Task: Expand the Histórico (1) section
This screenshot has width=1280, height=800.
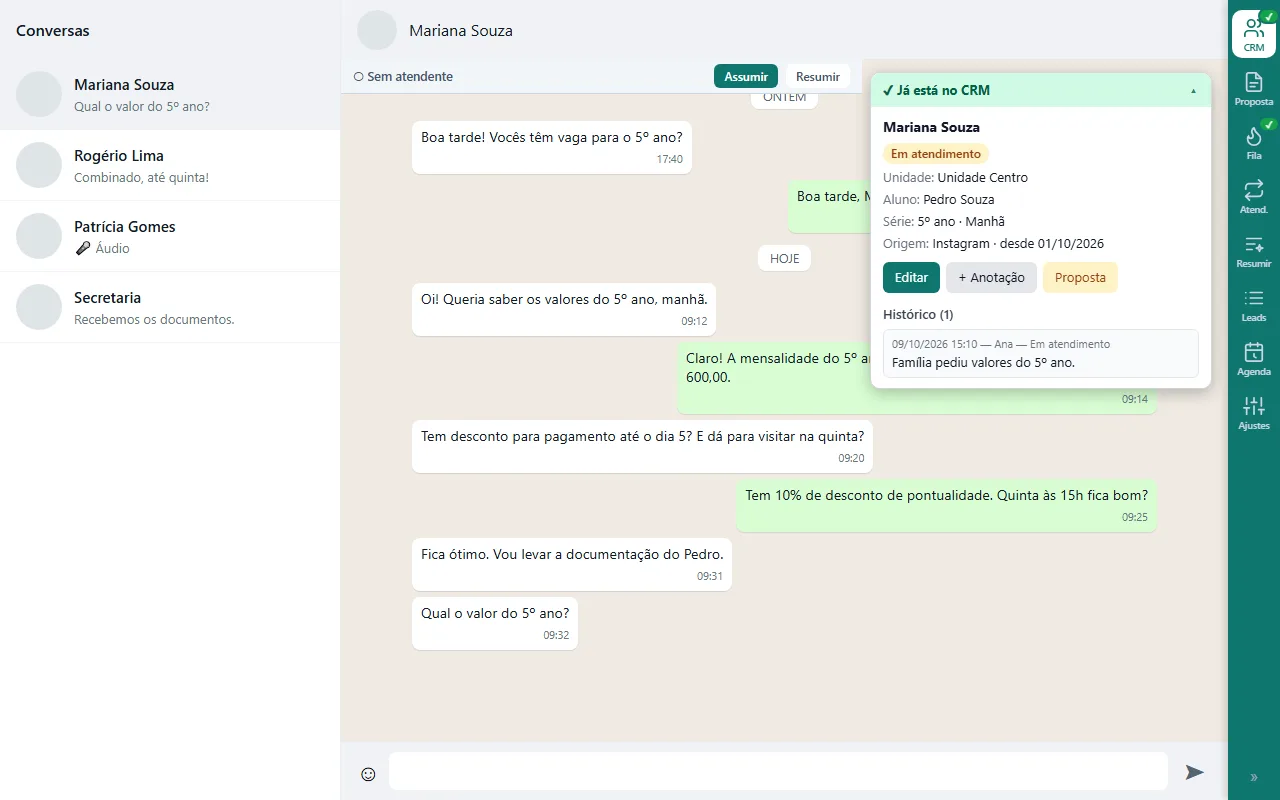Action: pos(918,314)
